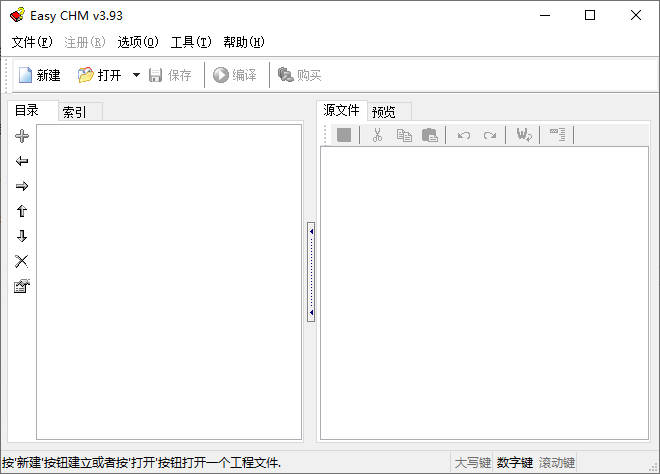The width and height of the screenshot is (660, 474).
Task: Click the left arrow outdent icon
Action: pyautogui.click(x=22, y=161)
